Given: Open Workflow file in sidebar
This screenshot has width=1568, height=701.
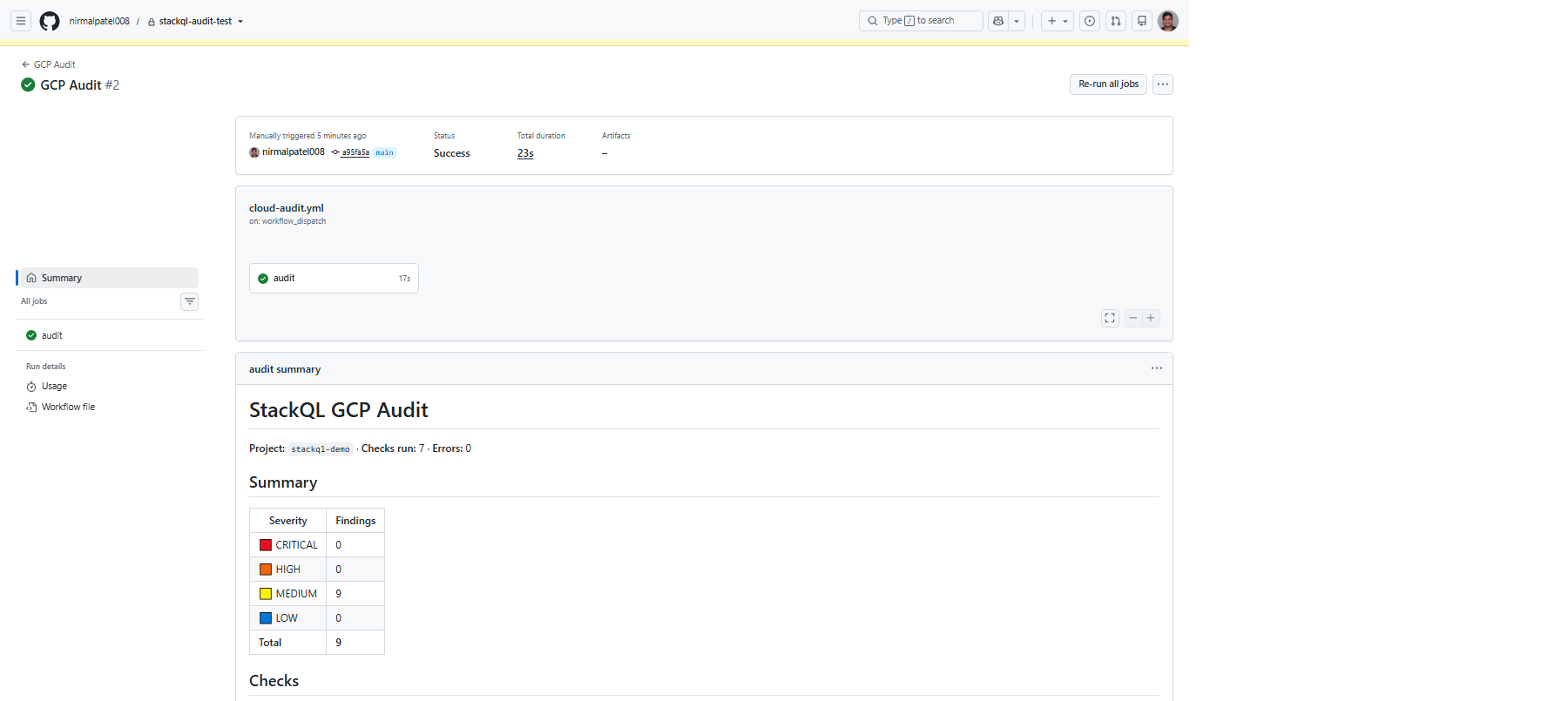Looking at the screenshot, I should pos(68,407).
